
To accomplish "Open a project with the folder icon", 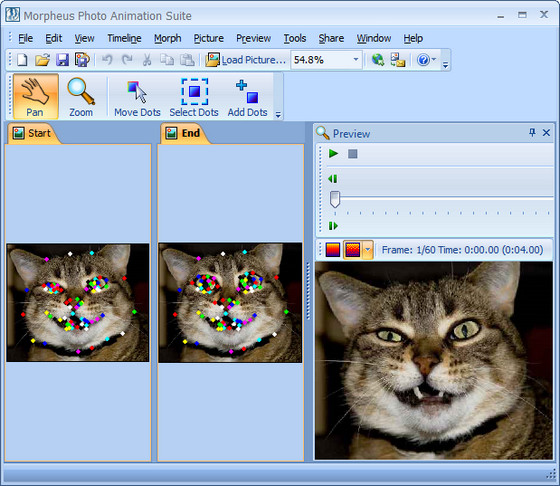I will pos(42,60).
